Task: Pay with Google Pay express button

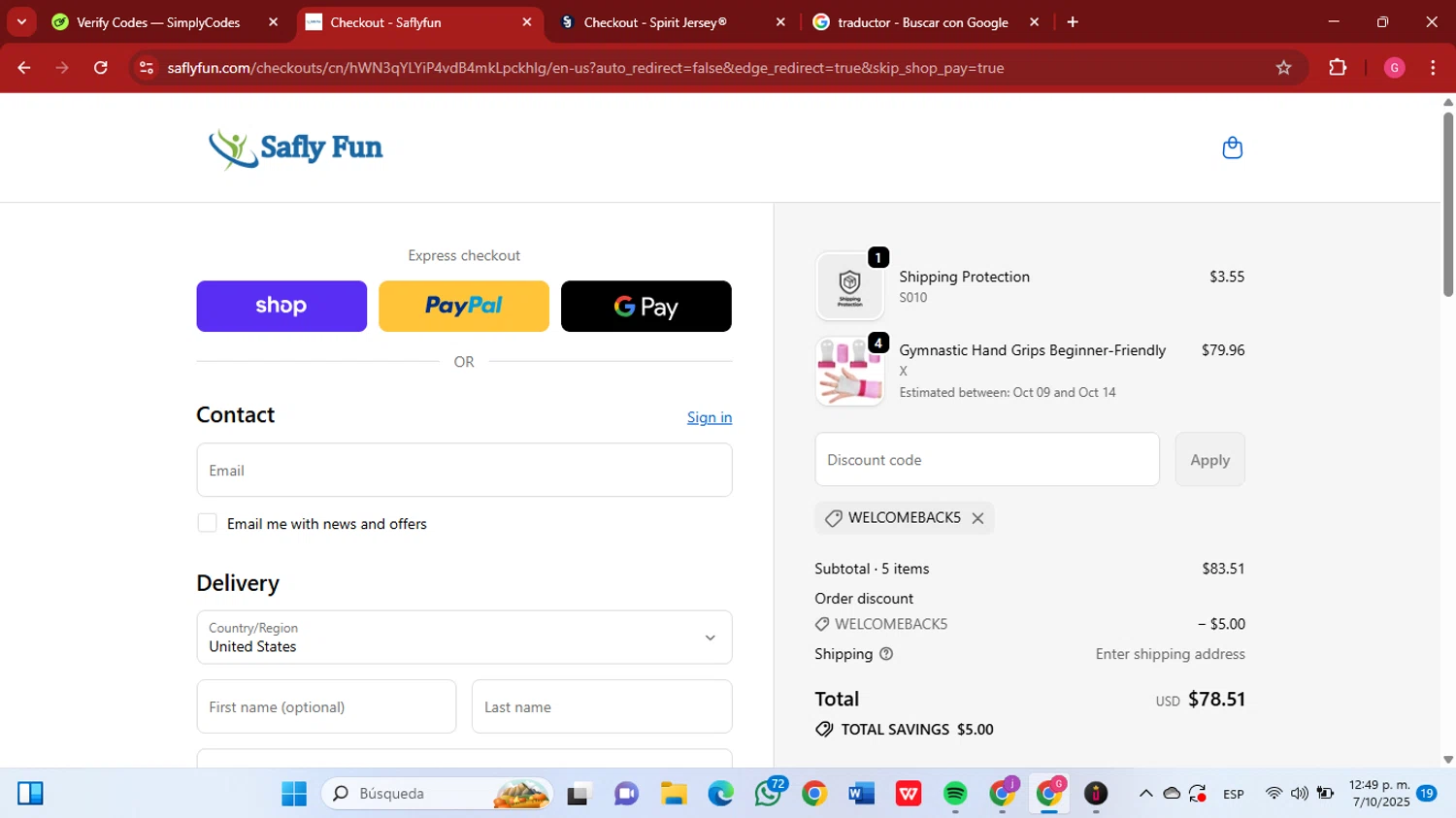Action: [x=646, y=307]
